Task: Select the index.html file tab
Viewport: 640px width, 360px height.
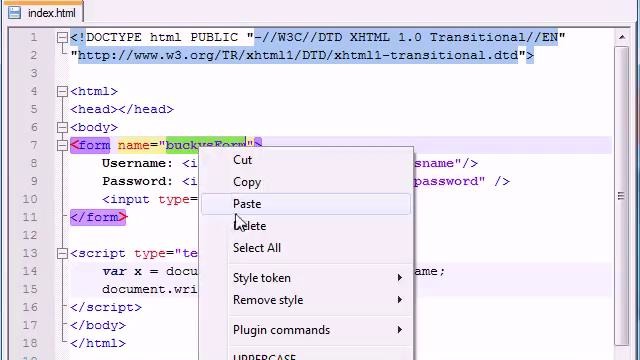Action: point(45,13)
